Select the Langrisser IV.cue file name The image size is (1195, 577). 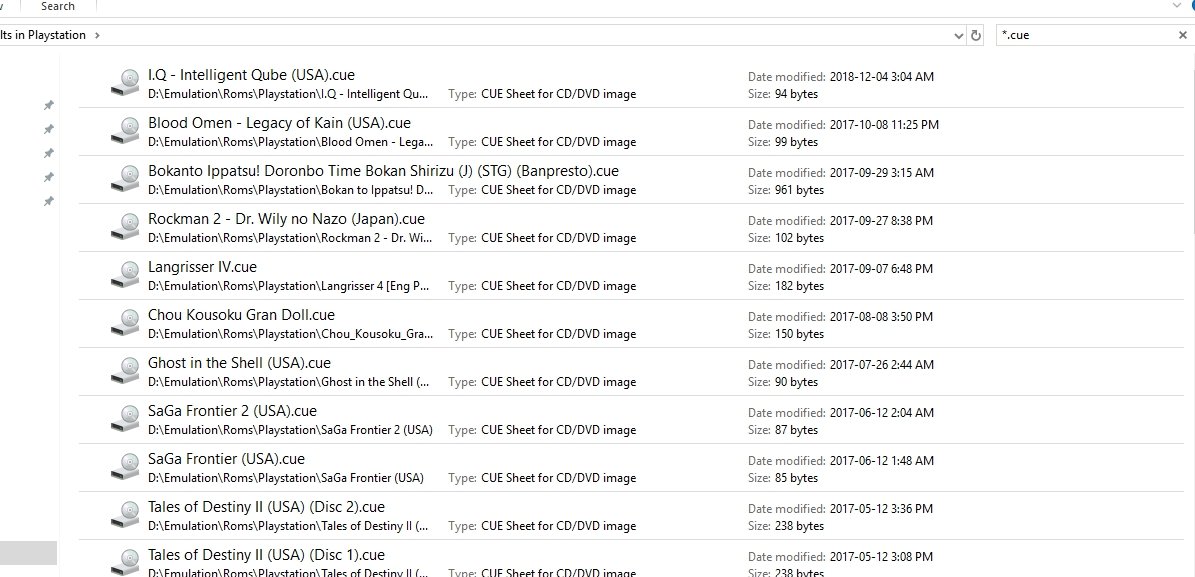[x=203, y=267]
